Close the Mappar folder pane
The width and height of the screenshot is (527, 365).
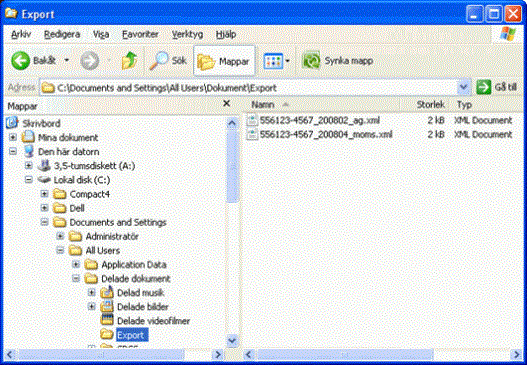227,104
